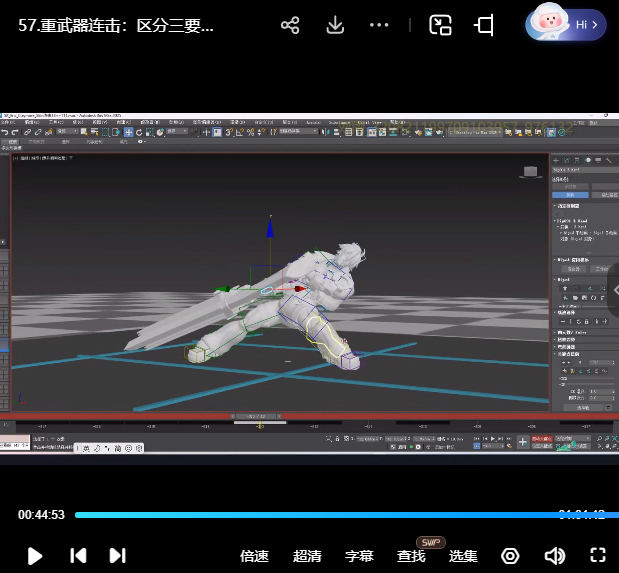
Task: Open the 选集 episode list
Action: 463,556
